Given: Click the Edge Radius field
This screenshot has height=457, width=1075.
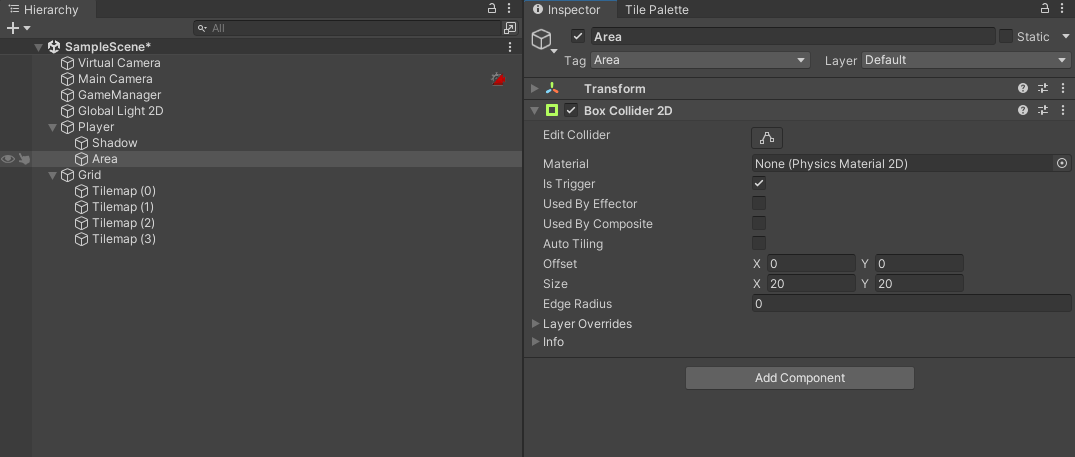Looking at the screenshot, I should tap(912, 304).
